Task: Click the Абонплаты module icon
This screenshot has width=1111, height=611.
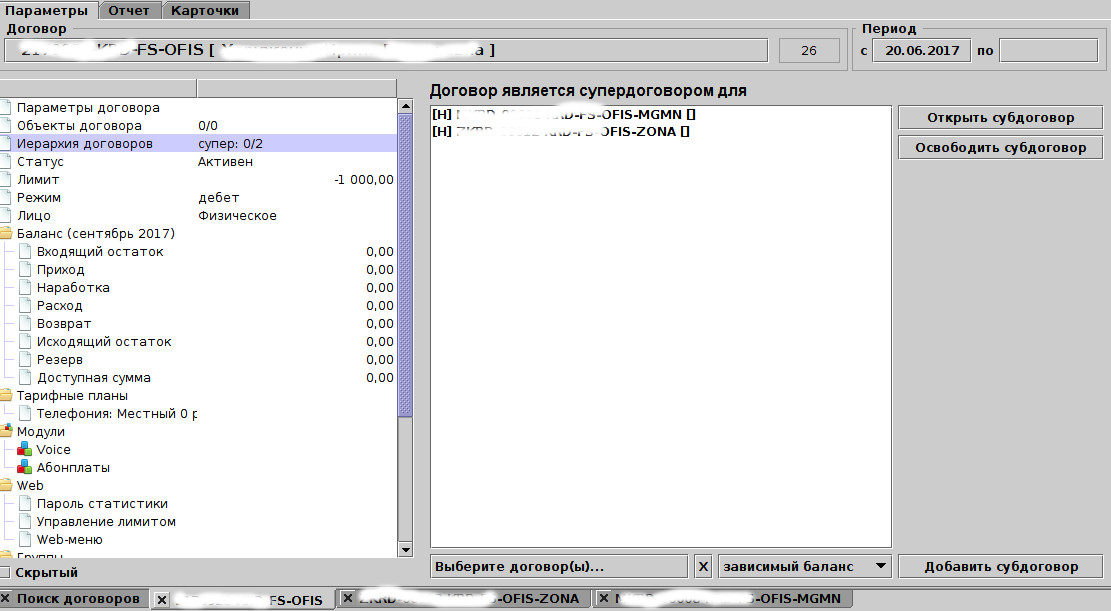Action: 26,468
